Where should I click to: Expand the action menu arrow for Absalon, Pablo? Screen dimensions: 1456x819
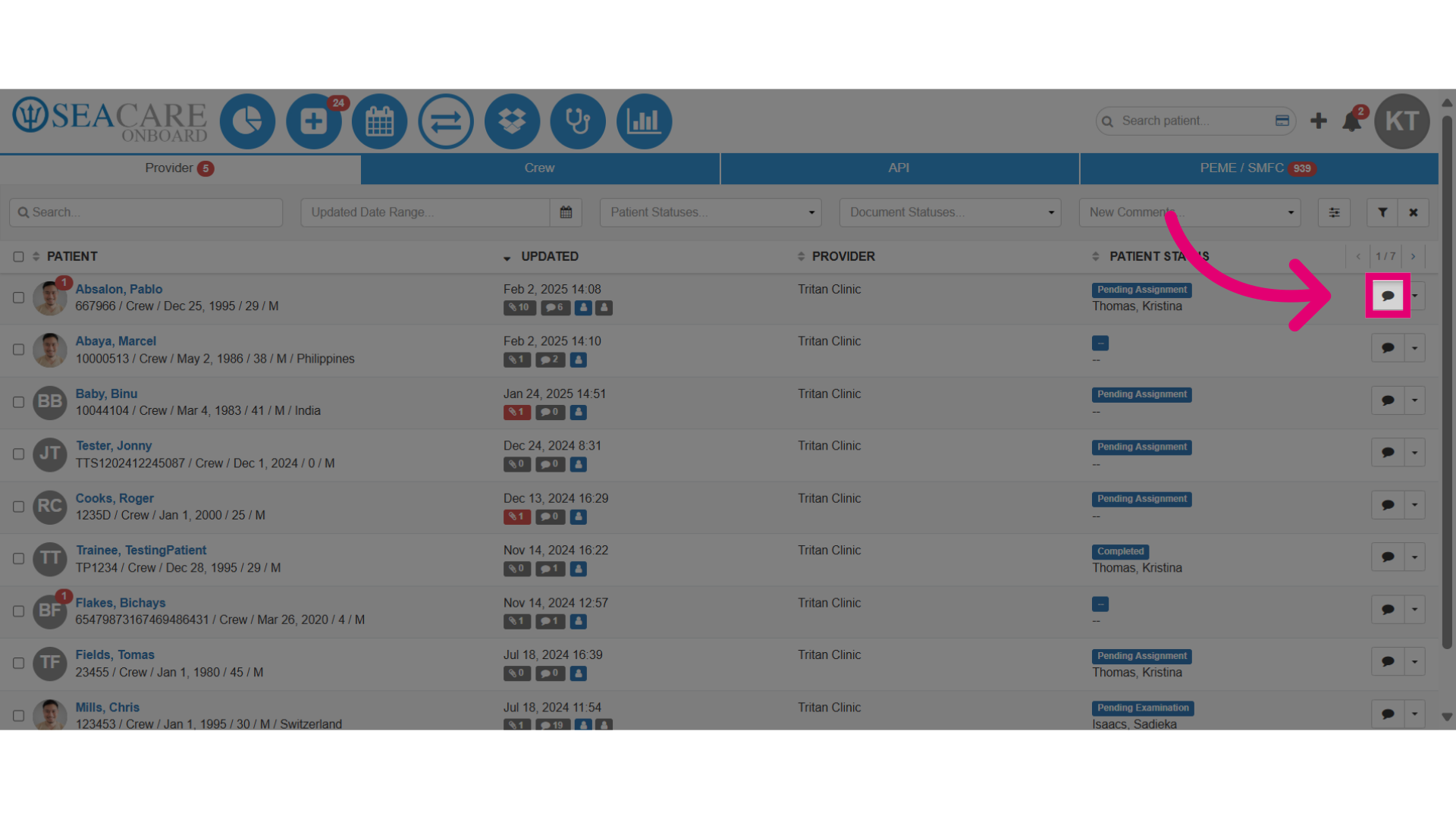pyautogui.click(x=1415, y=296)
